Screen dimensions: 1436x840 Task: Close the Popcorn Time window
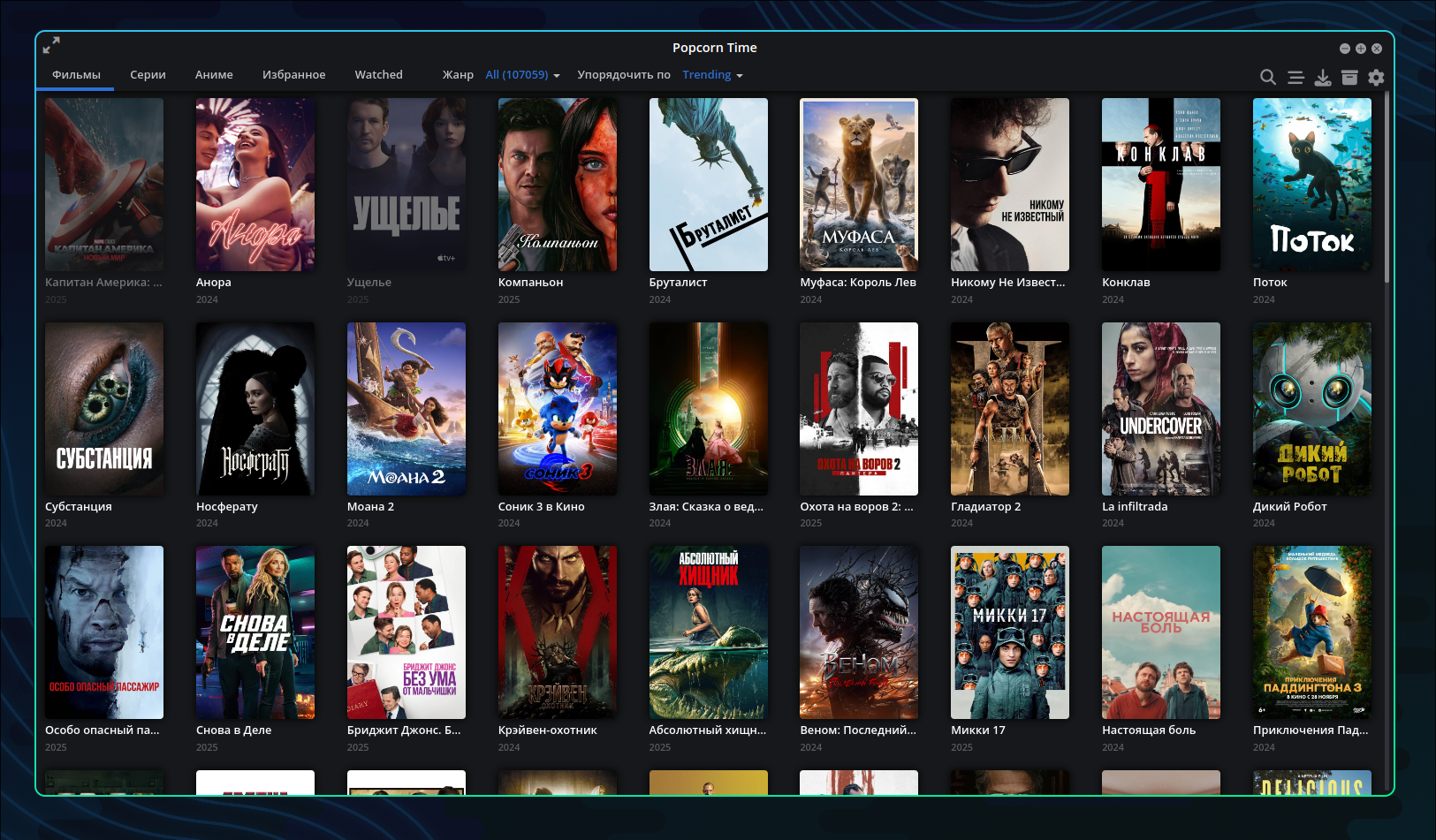(1377, 49)
